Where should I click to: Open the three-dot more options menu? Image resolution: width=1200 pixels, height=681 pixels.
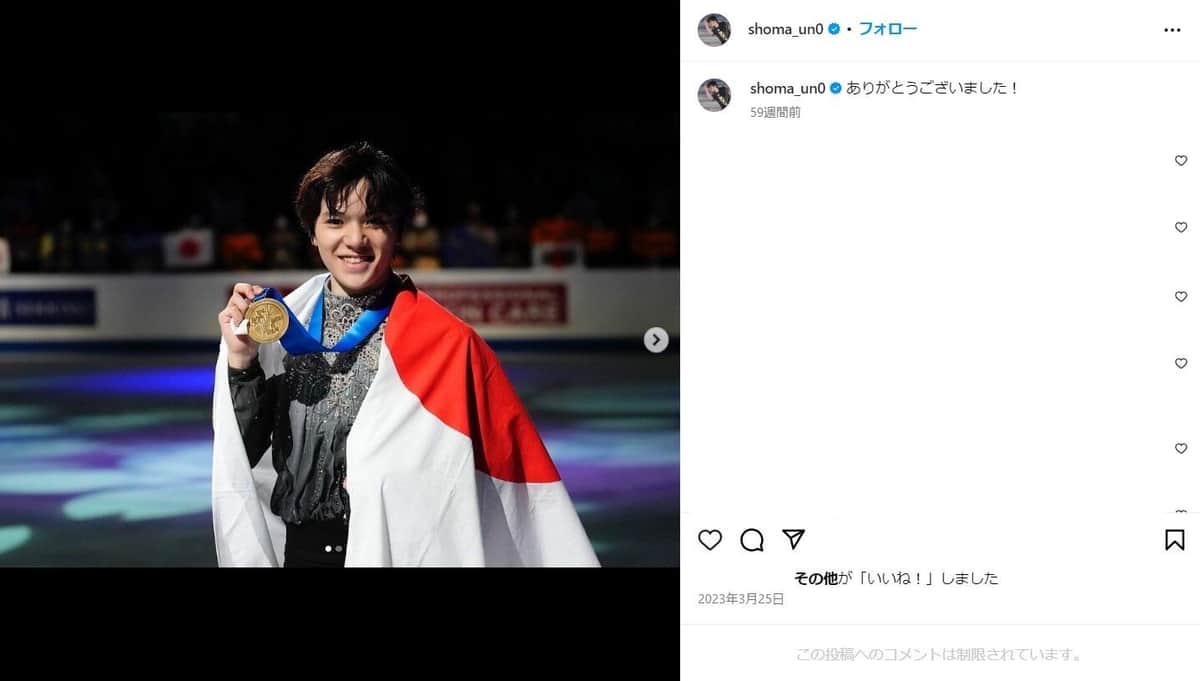click(1173, 30)
